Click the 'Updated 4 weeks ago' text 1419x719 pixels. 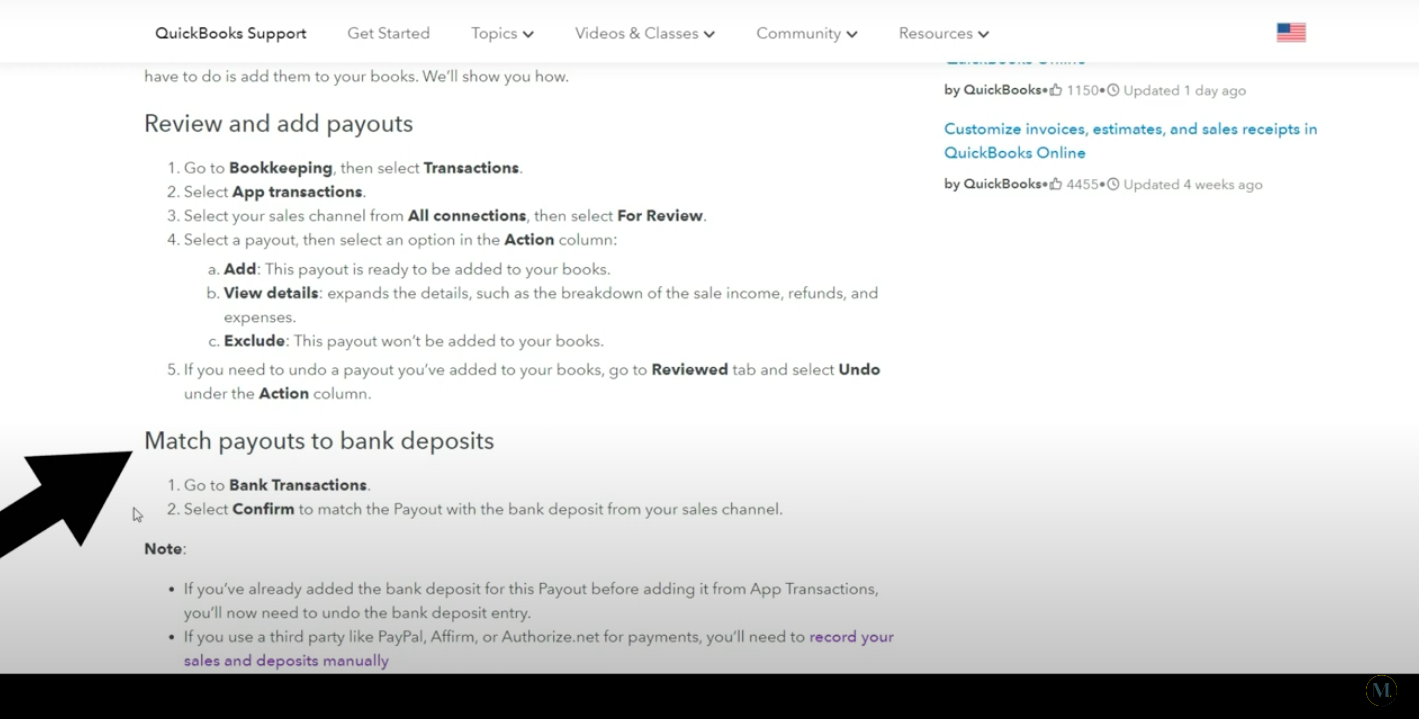pyautogui.click(x=1193, y=184)
